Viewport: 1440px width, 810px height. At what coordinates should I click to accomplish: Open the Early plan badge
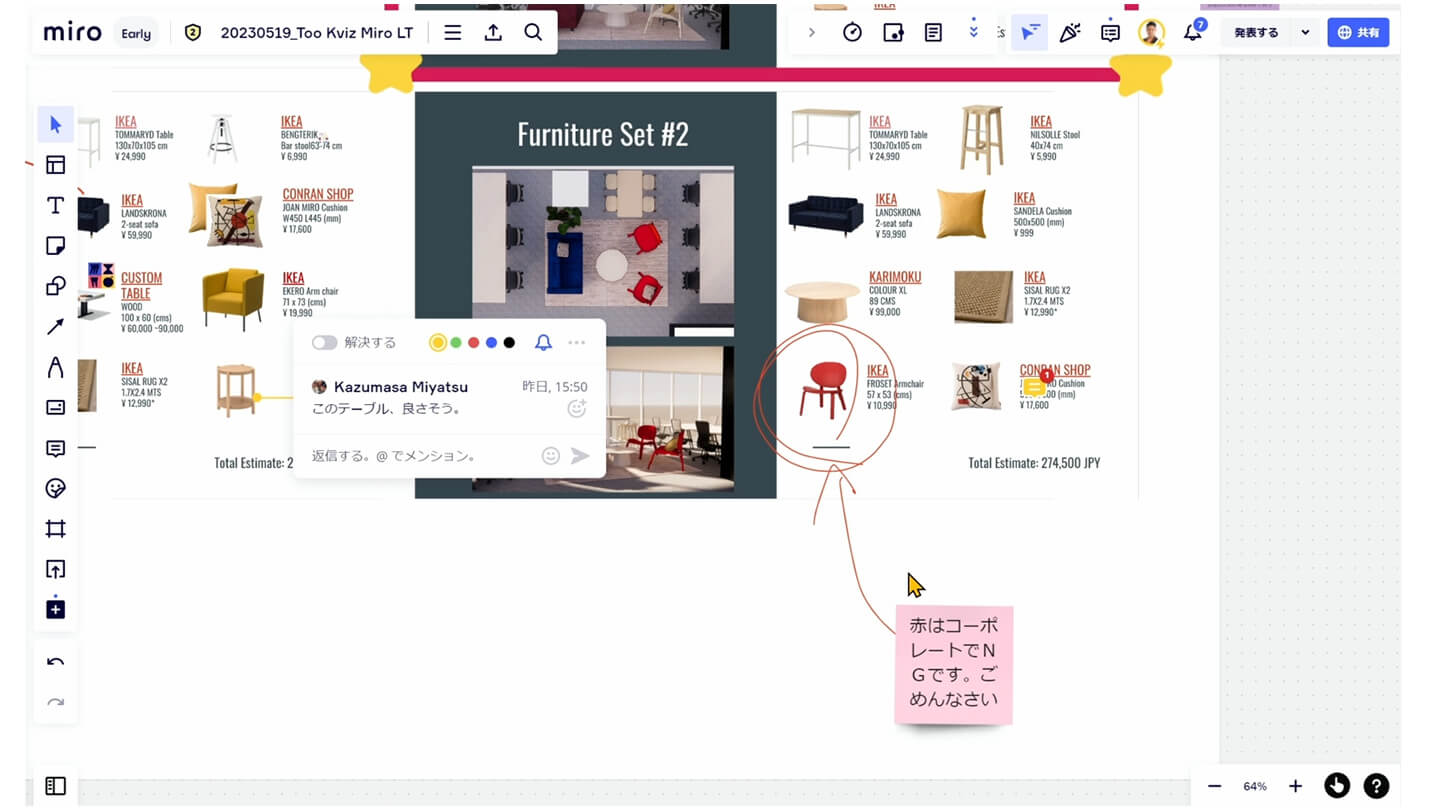[x=136, y=33]
